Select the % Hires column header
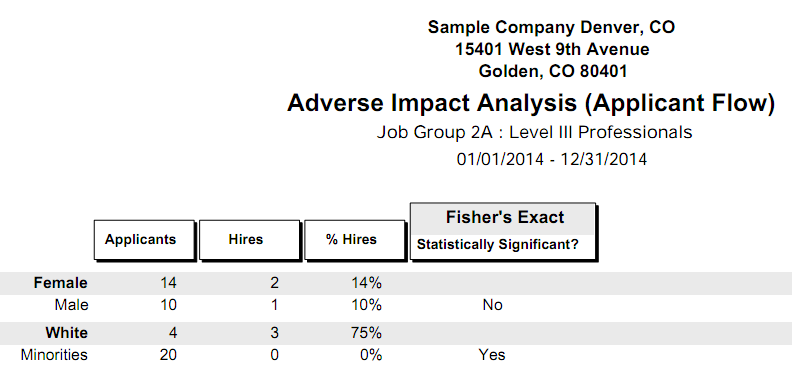Screen dimensions: 792x382 [x=355, y=240]
